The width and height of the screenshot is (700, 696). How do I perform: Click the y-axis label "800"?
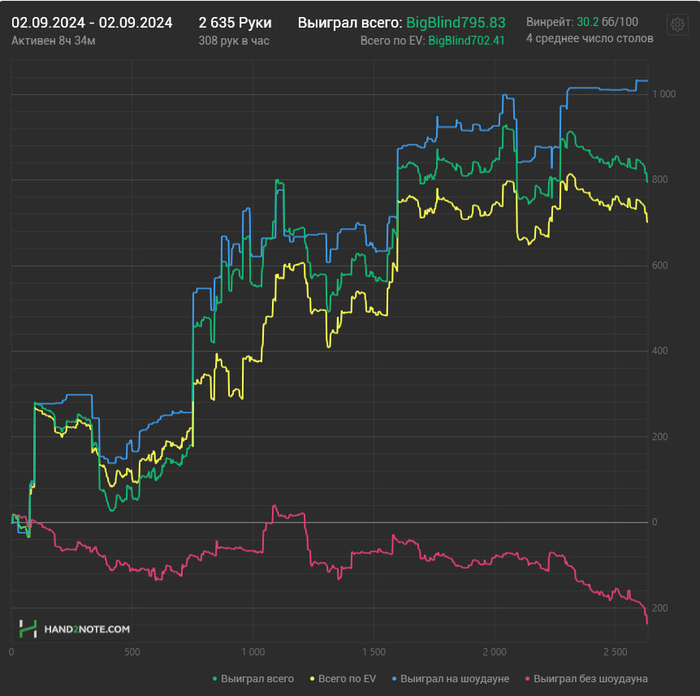pos(660,179)
